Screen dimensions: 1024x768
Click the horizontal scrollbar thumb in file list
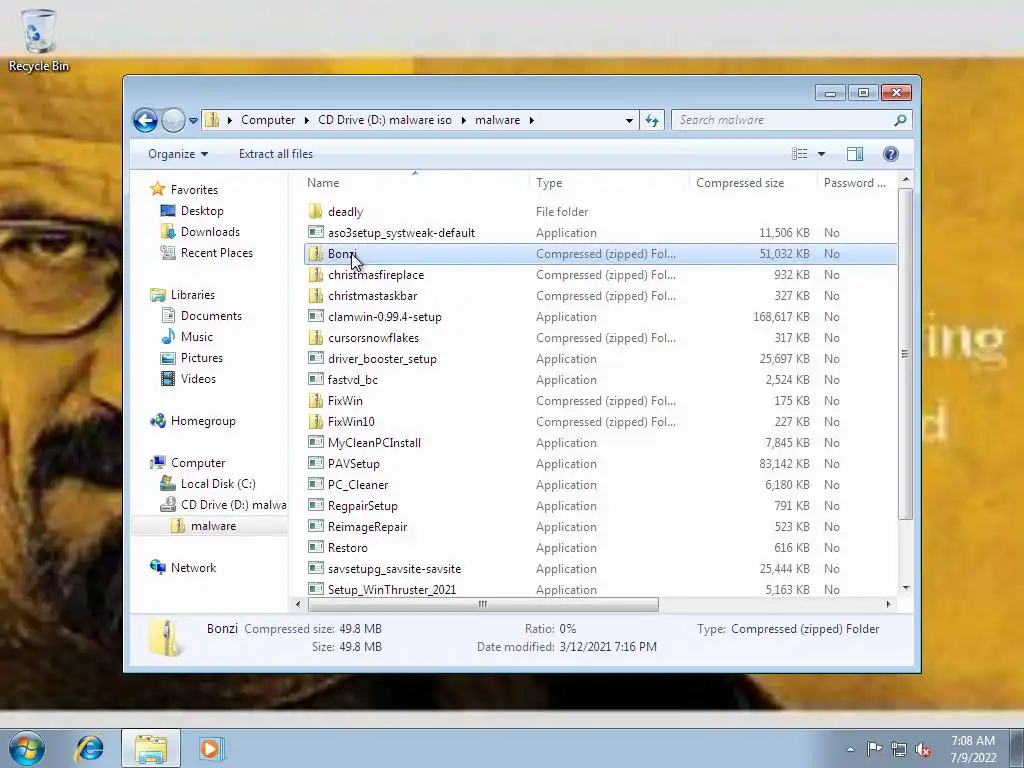[483, 605]
